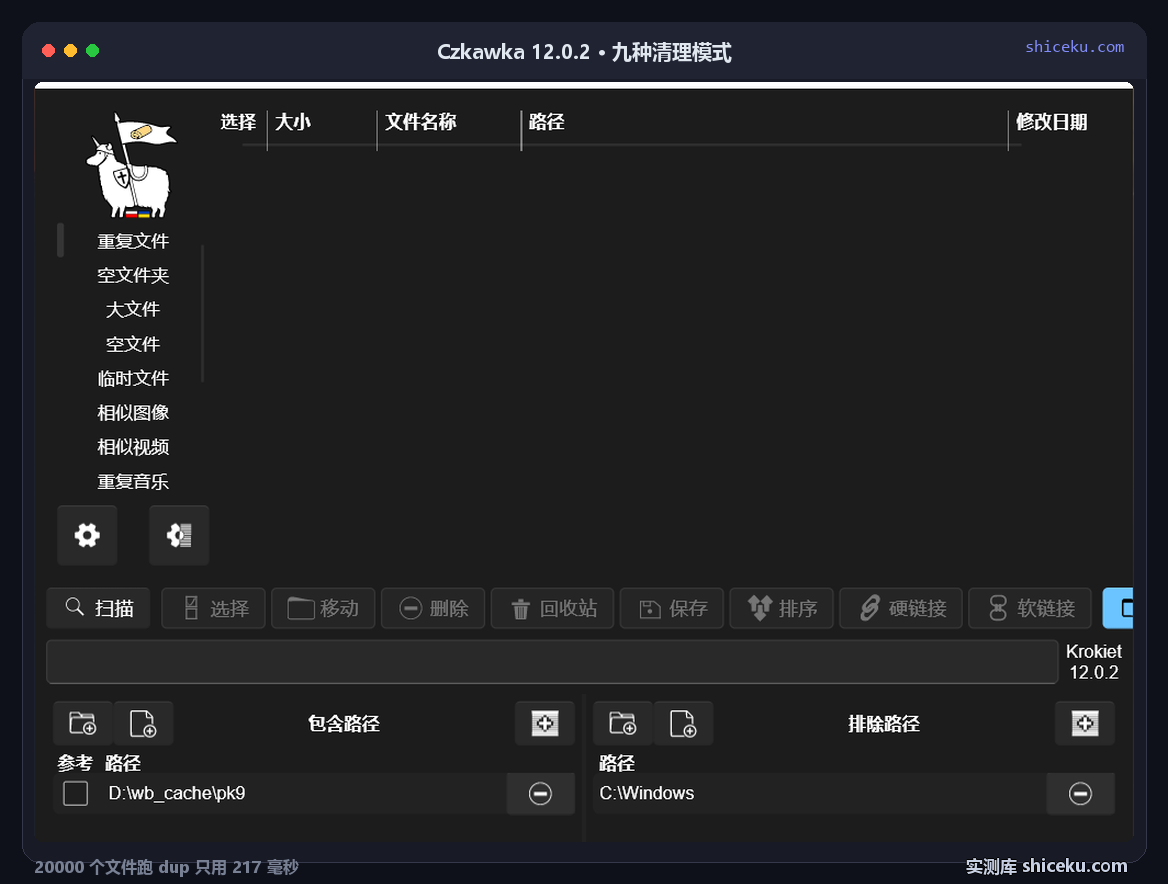Select the 相似视频 mode
Viewport: 1168px width, 884px height.
tap(133, 447)
